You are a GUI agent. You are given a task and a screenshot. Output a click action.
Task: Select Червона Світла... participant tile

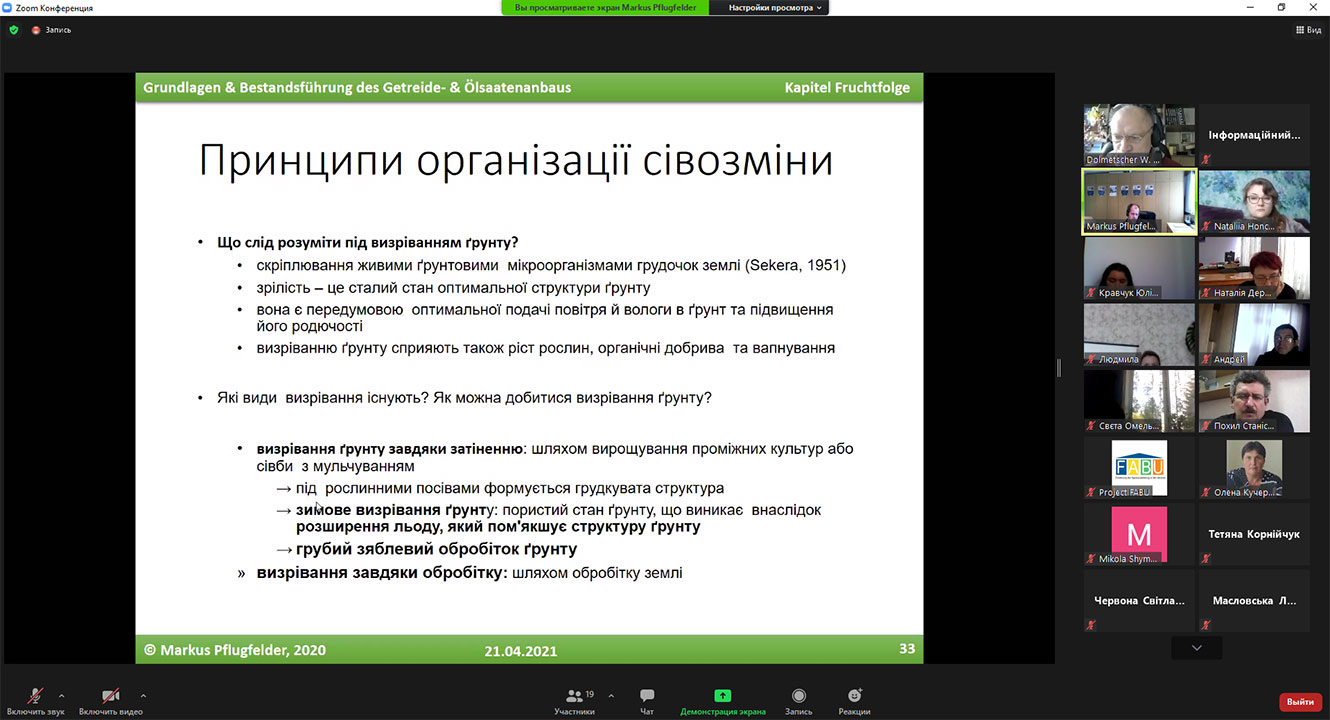pos(1139,601)
